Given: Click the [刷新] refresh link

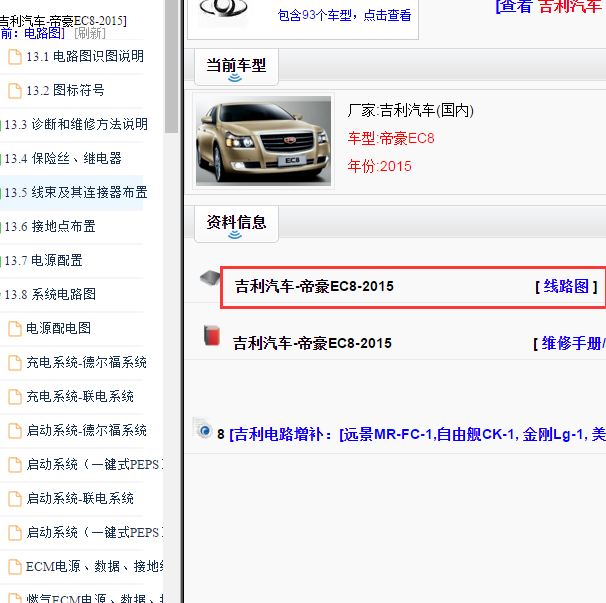Looking at the screenshot, I should pos(90,33).
